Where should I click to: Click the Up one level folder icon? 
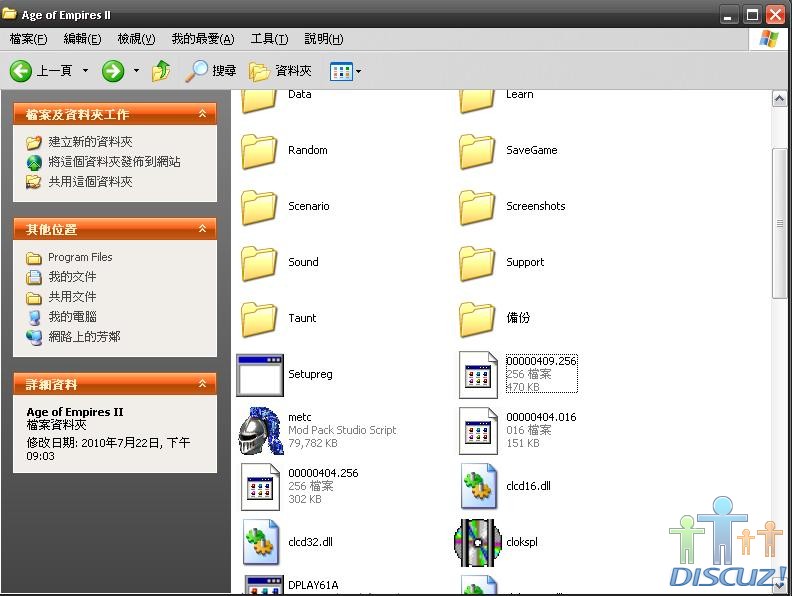(x=161, y=71)
